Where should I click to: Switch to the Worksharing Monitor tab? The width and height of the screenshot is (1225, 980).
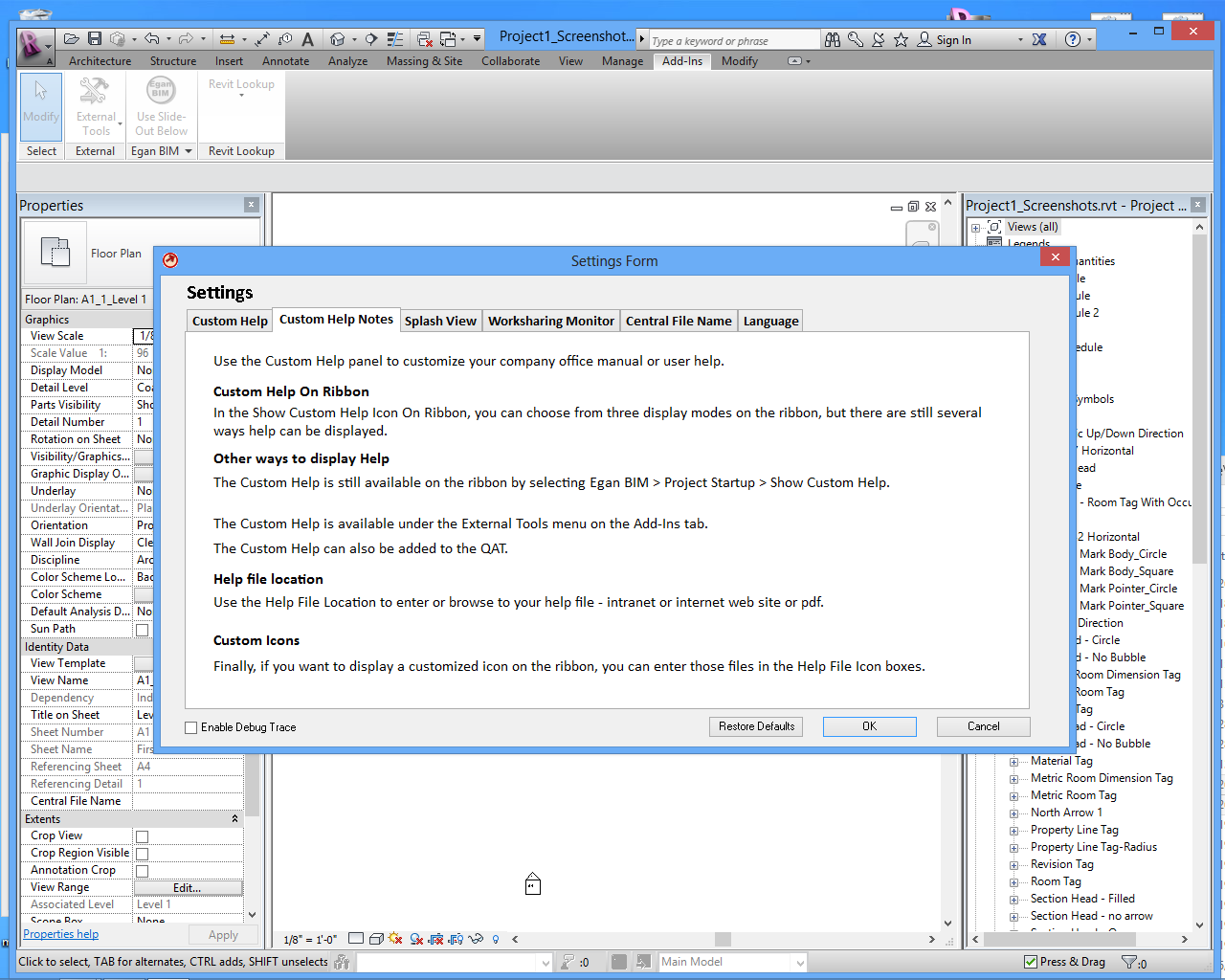(551, 321)
